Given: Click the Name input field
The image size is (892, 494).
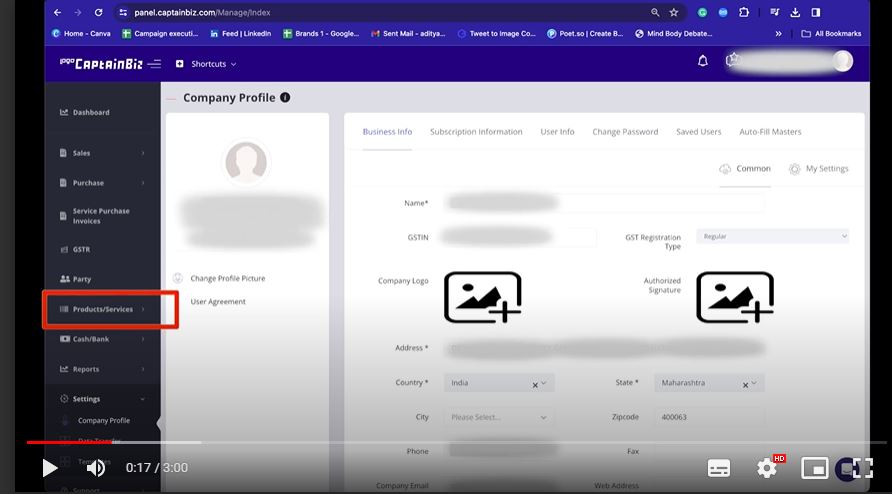Looking at the screenshot, I should pyautogui.click(x=604, y=203).
